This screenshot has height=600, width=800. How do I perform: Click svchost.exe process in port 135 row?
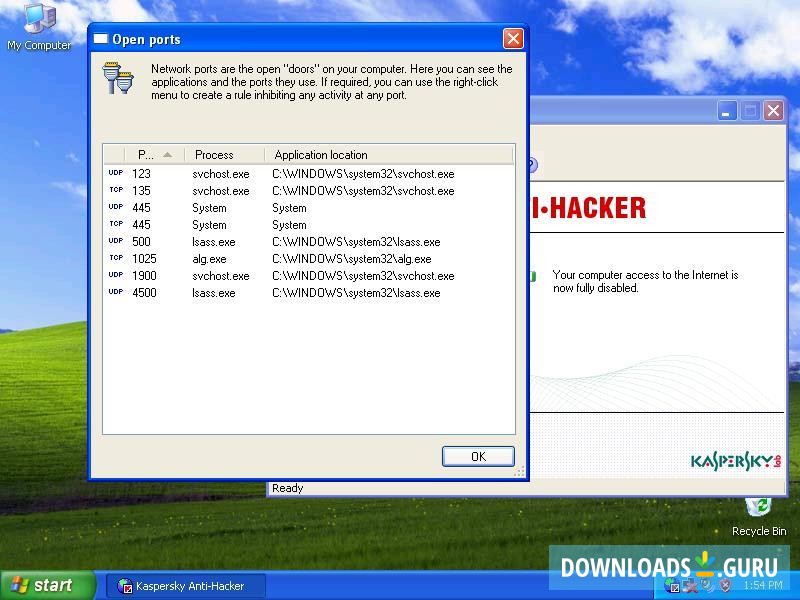click(x=221, y=191)
